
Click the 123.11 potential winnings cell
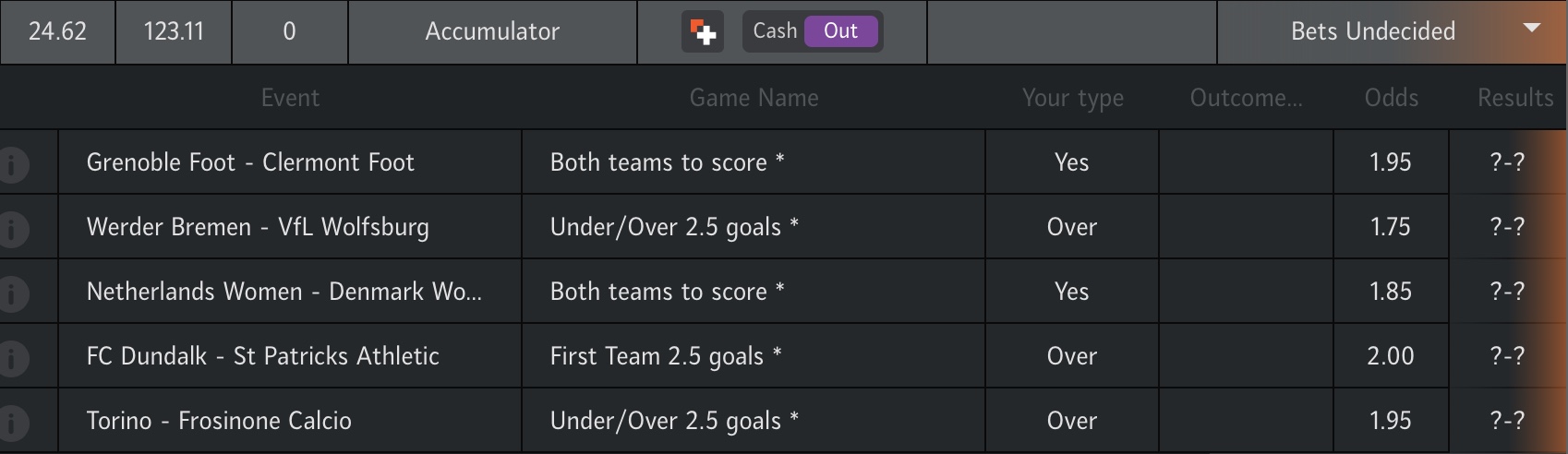click(x=174, y=31)
